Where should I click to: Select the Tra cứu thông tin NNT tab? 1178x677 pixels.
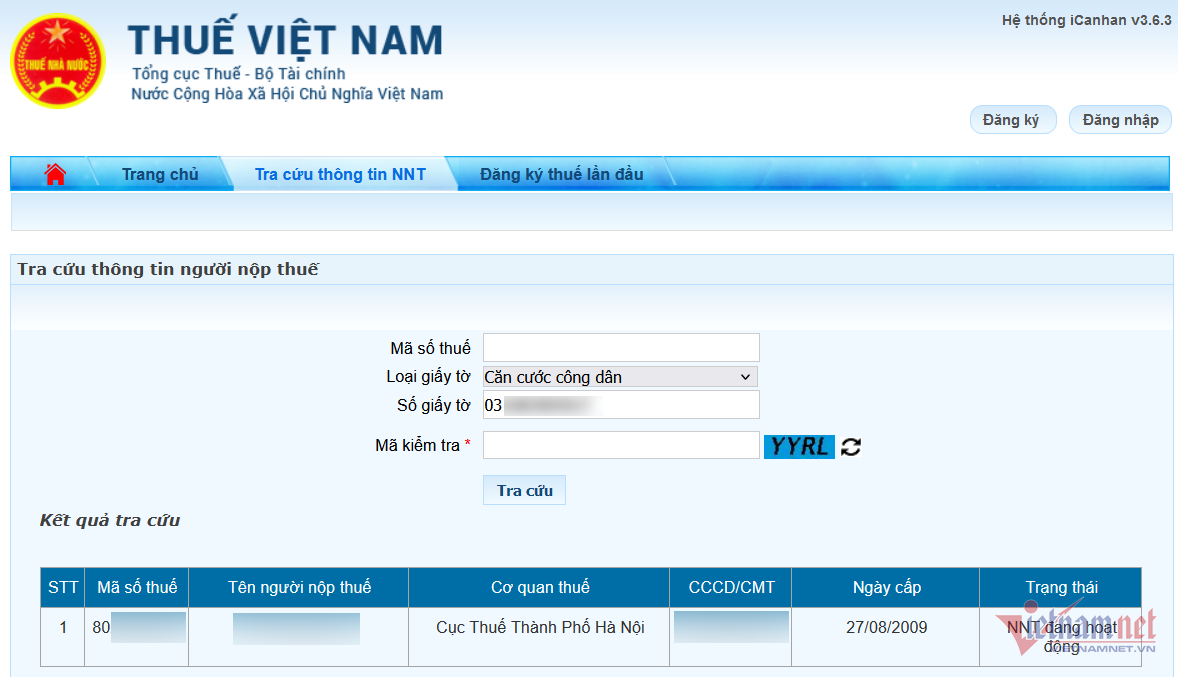click(340, 174)
